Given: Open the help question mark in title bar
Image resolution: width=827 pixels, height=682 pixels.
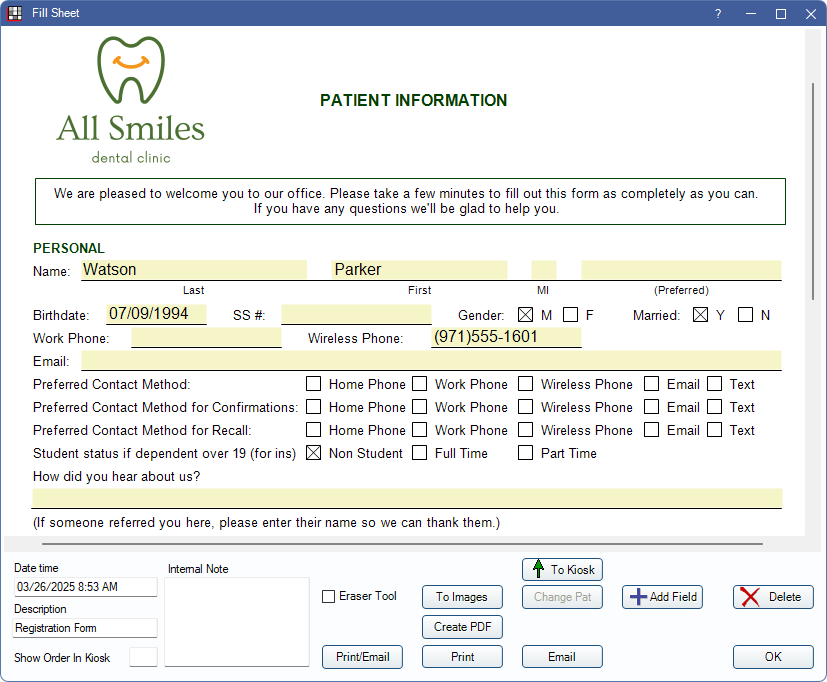Looking at the screenshot, I should 717,14.
